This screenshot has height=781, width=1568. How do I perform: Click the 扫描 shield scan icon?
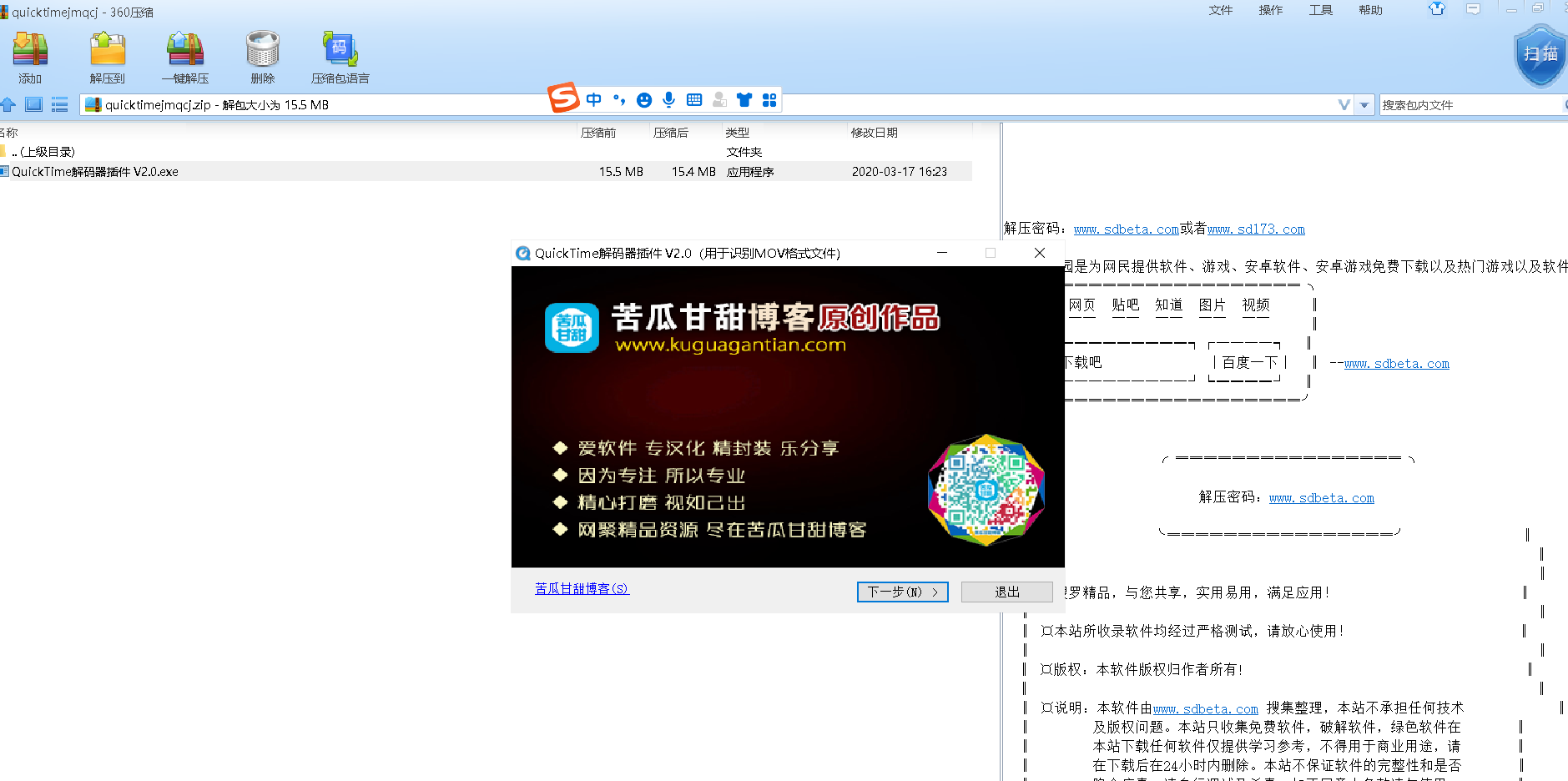pos(1540,55)
